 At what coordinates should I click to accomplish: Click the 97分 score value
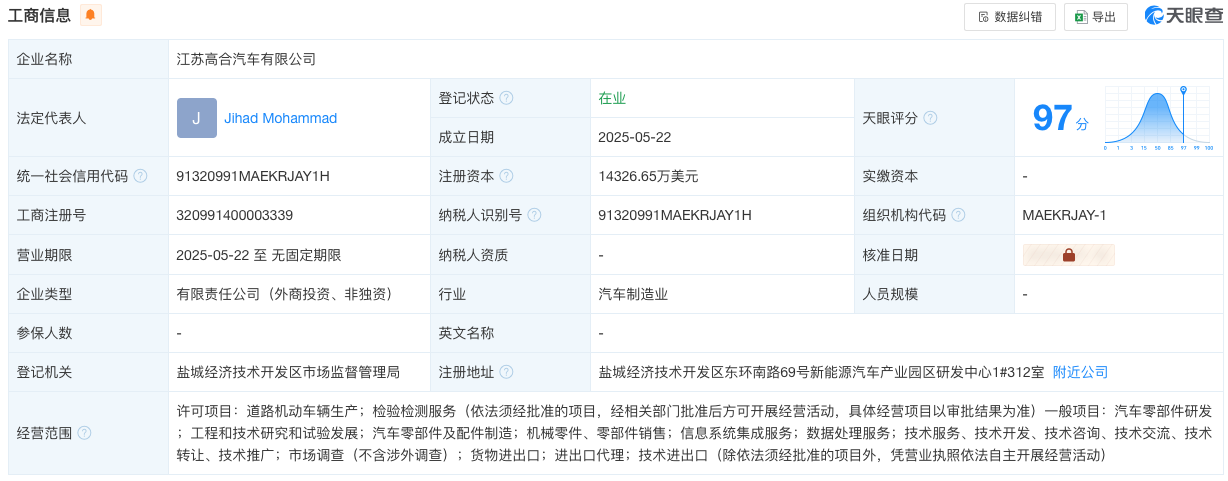pos(1060,119)
